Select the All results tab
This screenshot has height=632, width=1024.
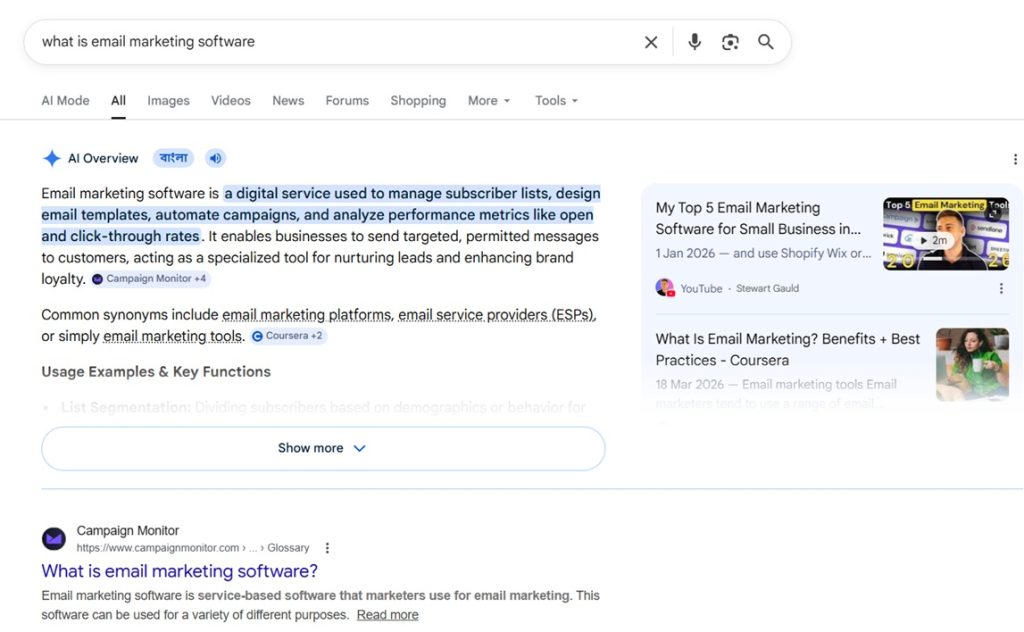click(118, 101)
